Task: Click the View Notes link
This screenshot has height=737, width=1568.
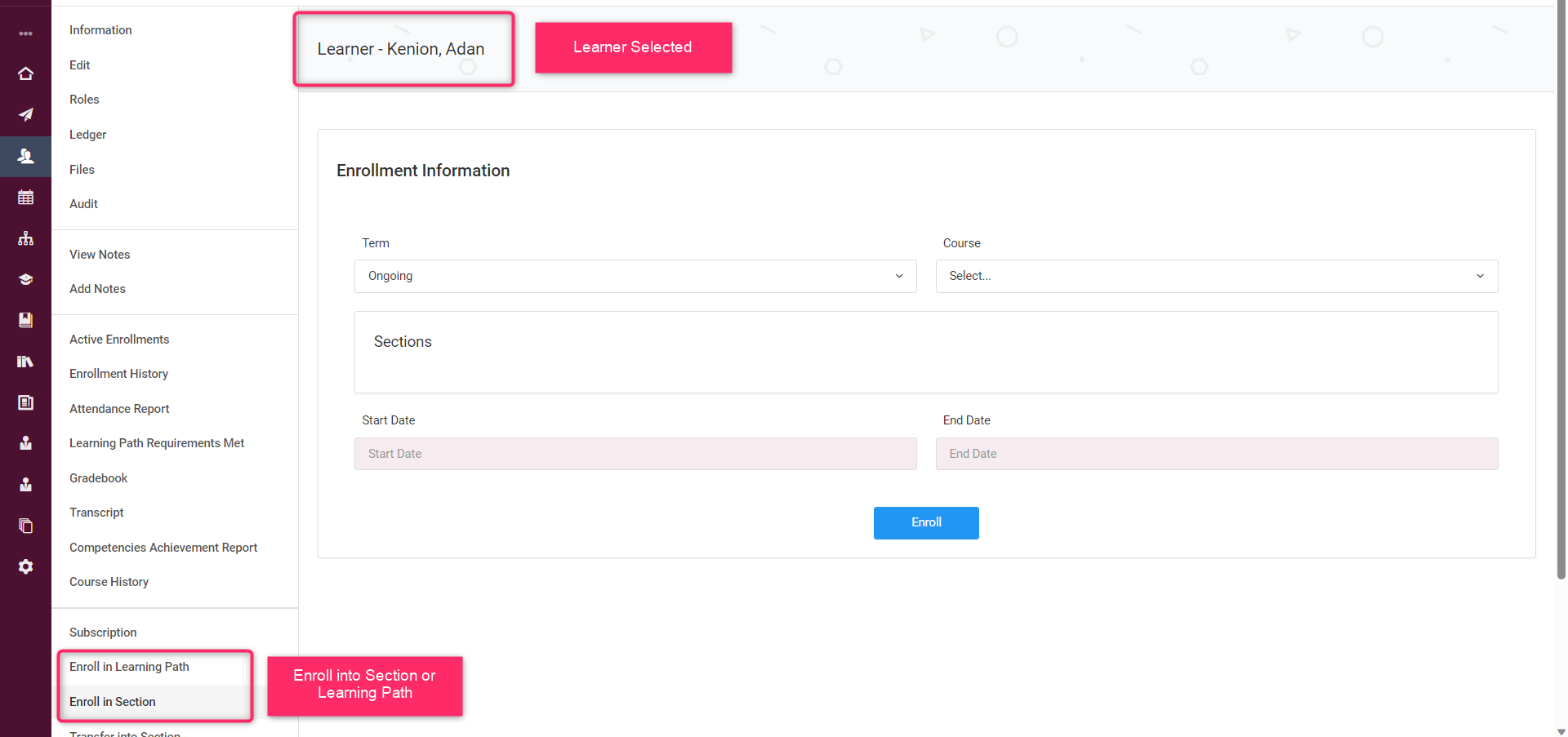Action: click(x=100, y=255)
